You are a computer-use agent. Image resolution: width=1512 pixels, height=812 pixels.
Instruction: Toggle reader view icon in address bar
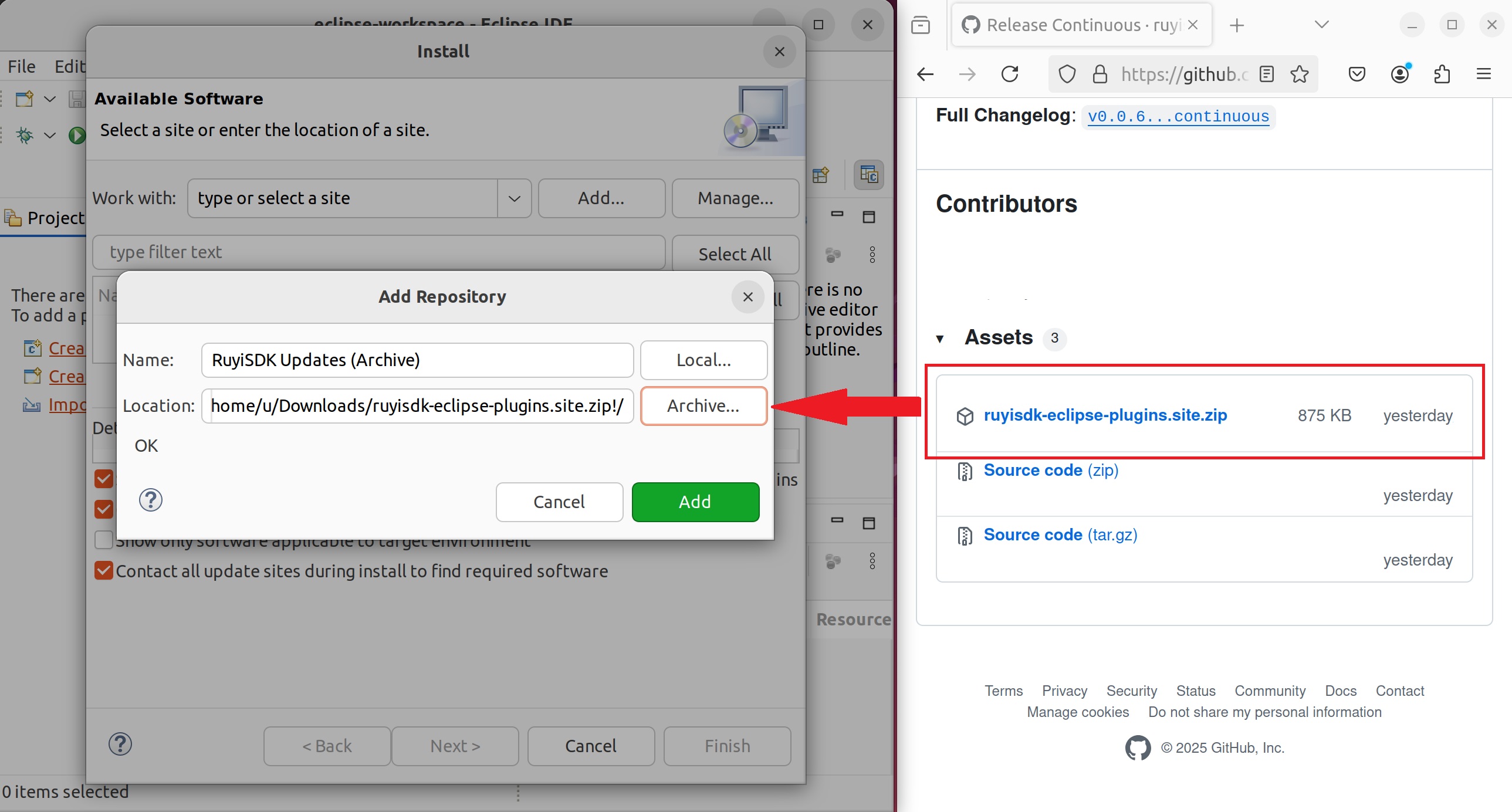tap(1267, 74)
